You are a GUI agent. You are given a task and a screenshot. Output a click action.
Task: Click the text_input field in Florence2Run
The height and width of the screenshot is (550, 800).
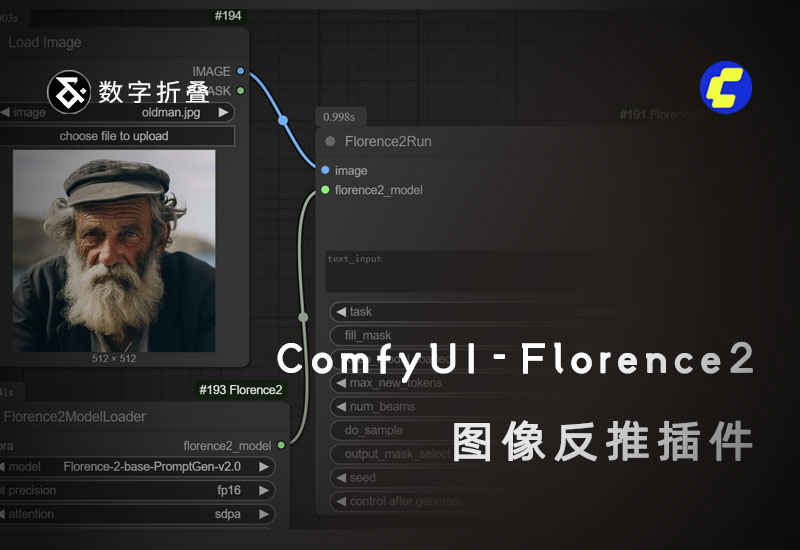pyautogui.click(x=450, y=270)
